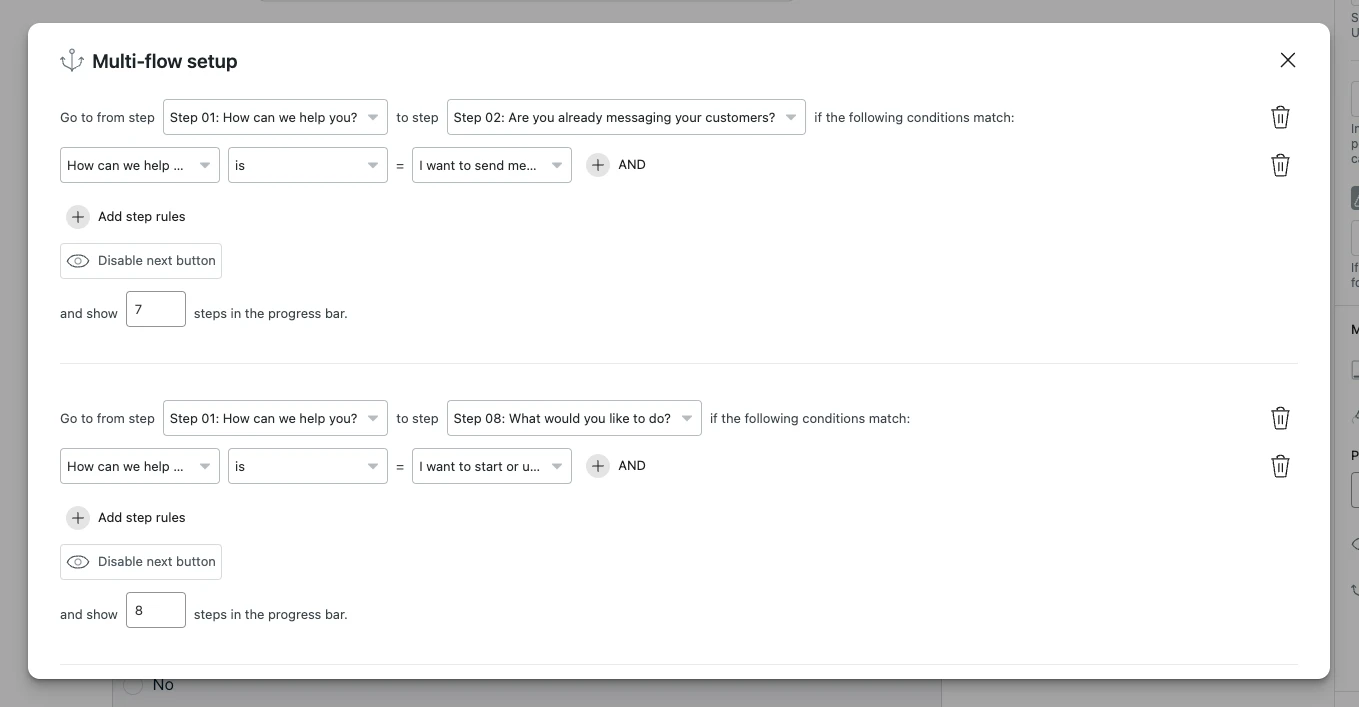Image resolution: width=1359 pixels, height=707 pixels.
Task: Click the anchor icon beside Multi-flow setup
Action: click(x=70, y=60)
